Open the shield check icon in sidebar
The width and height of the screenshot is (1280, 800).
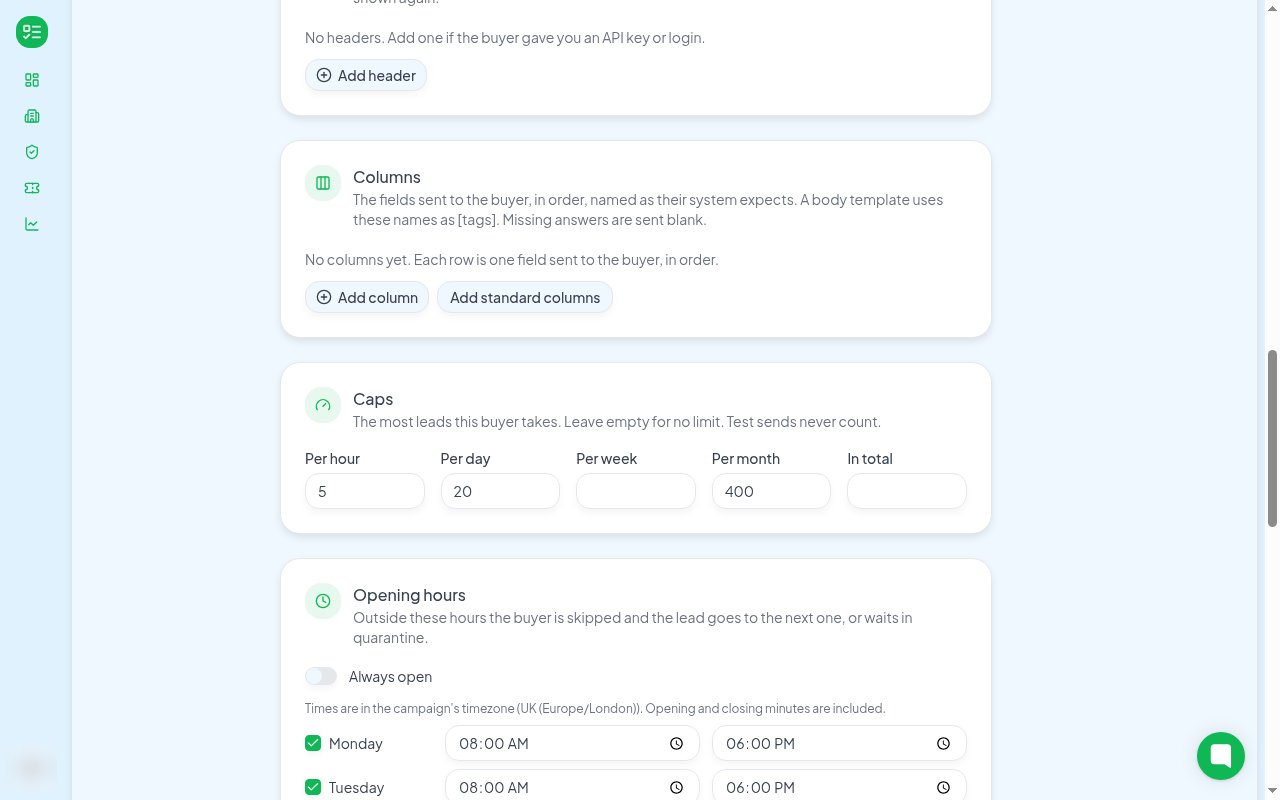[x=32, y=152]
